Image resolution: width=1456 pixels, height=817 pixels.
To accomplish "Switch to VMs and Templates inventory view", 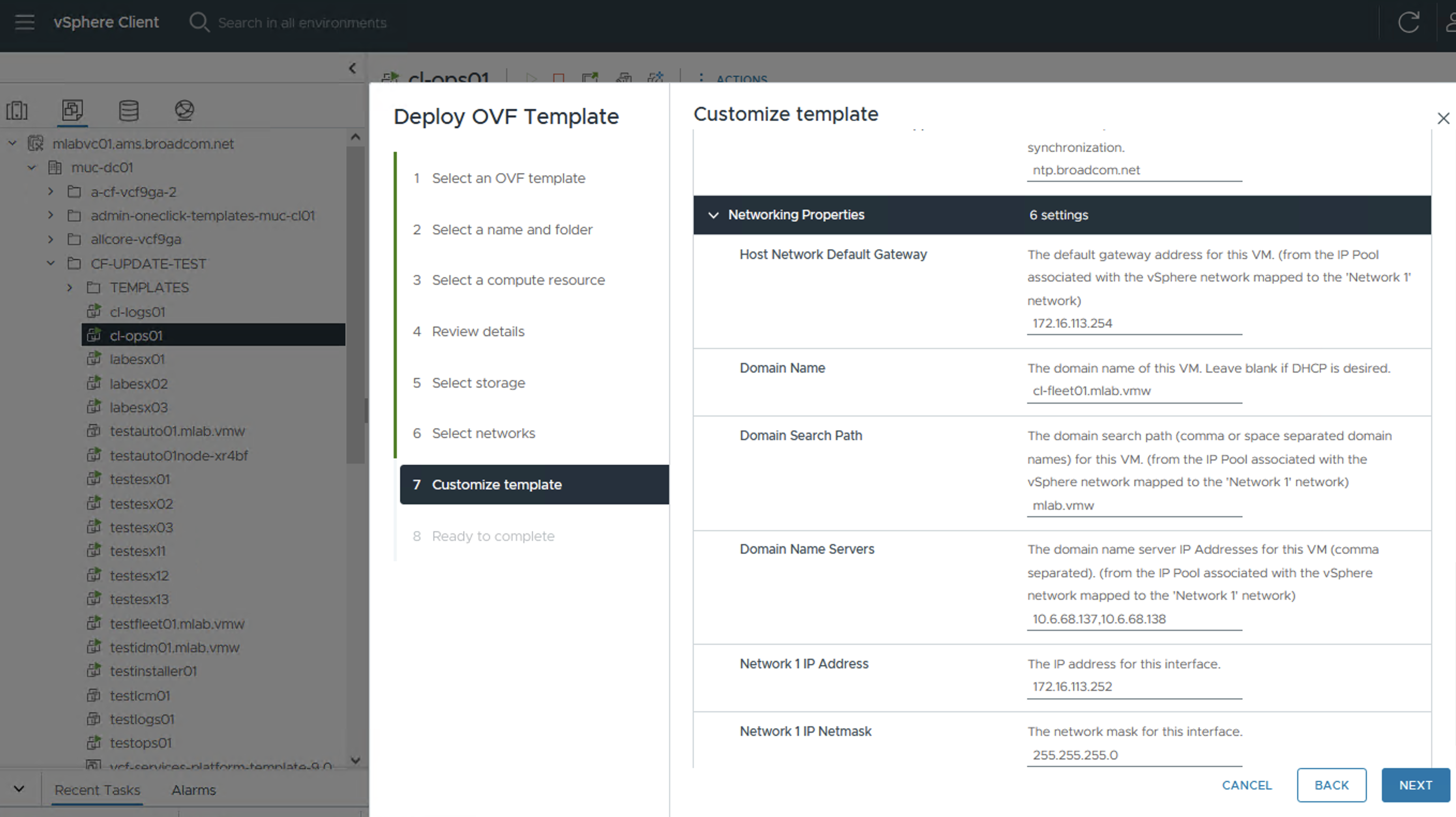I will (x=72, y=110).
